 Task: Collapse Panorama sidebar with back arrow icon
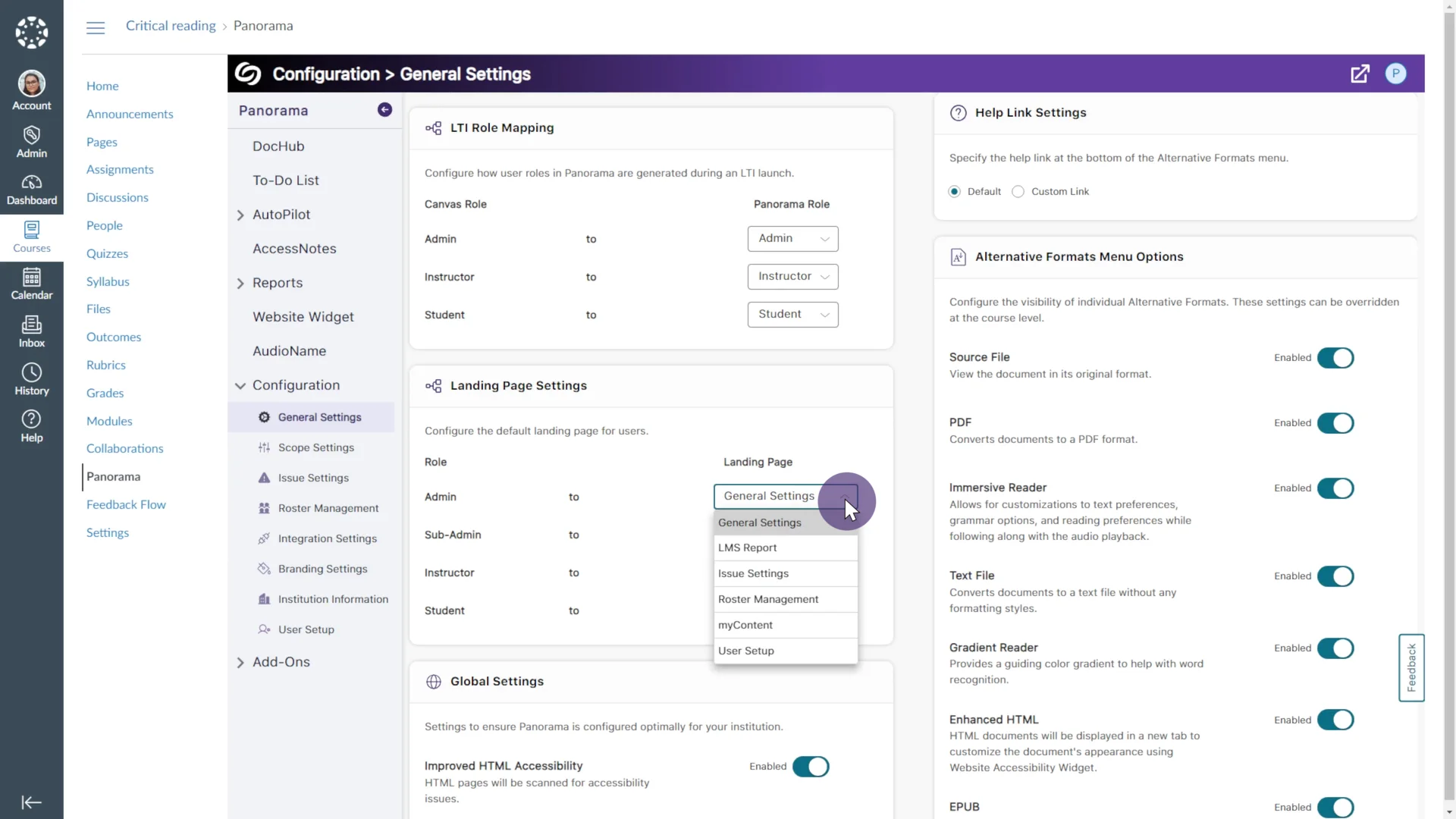[x=385, y=110]
